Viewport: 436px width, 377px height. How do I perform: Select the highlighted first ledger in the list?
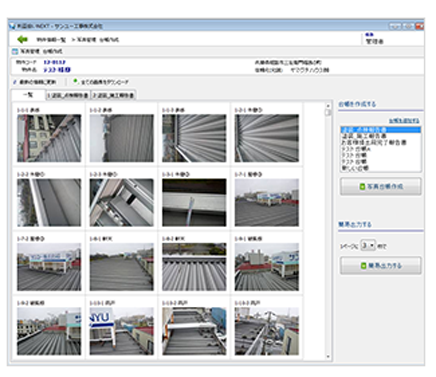click(x=380, y=130)
